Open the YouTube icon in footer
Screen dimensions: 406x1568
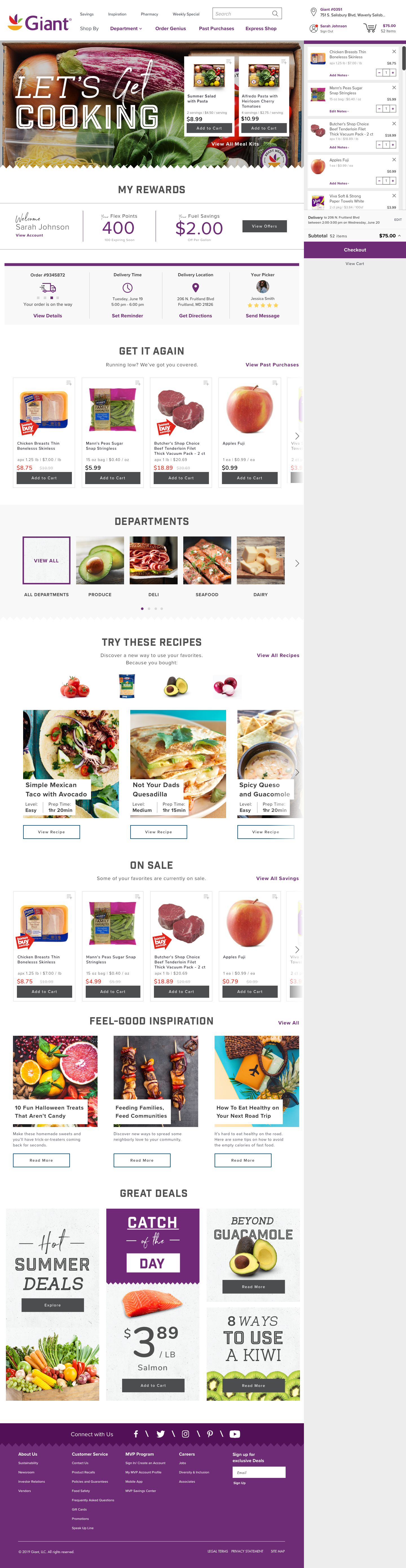coord(235,1434)
